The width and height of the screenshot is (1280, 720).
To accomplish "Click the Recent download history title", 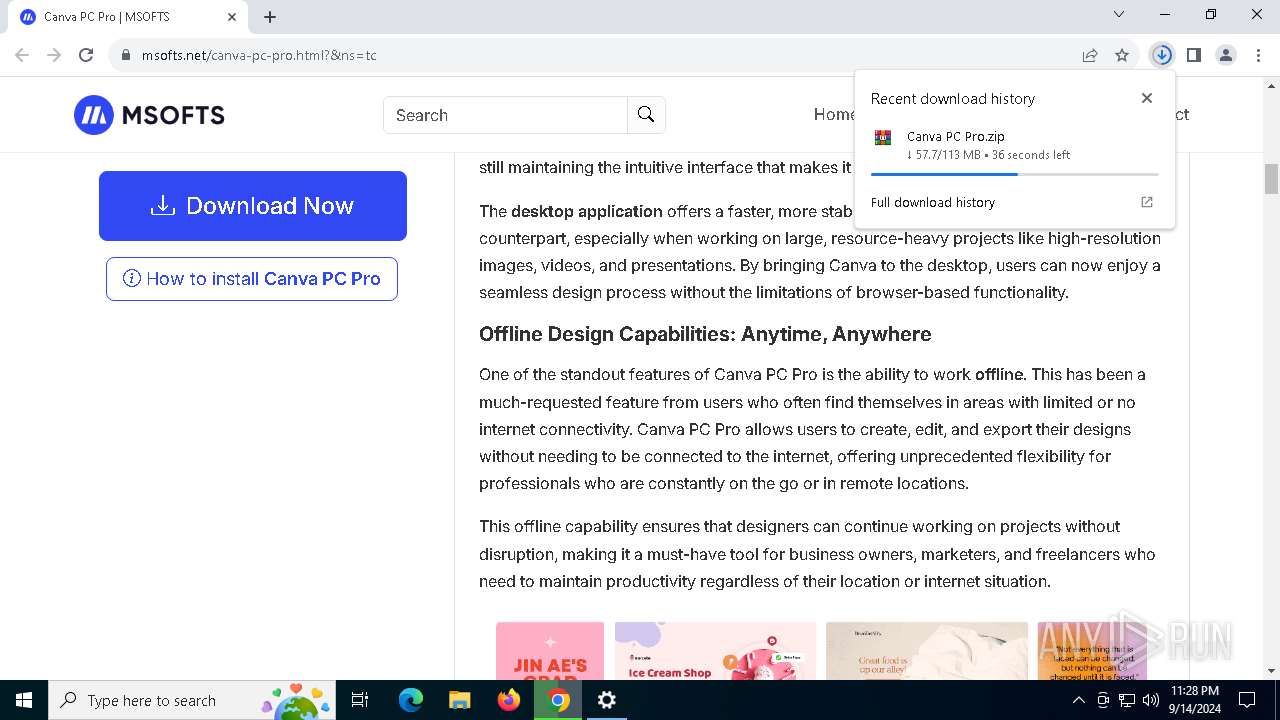I will [953, 98].
